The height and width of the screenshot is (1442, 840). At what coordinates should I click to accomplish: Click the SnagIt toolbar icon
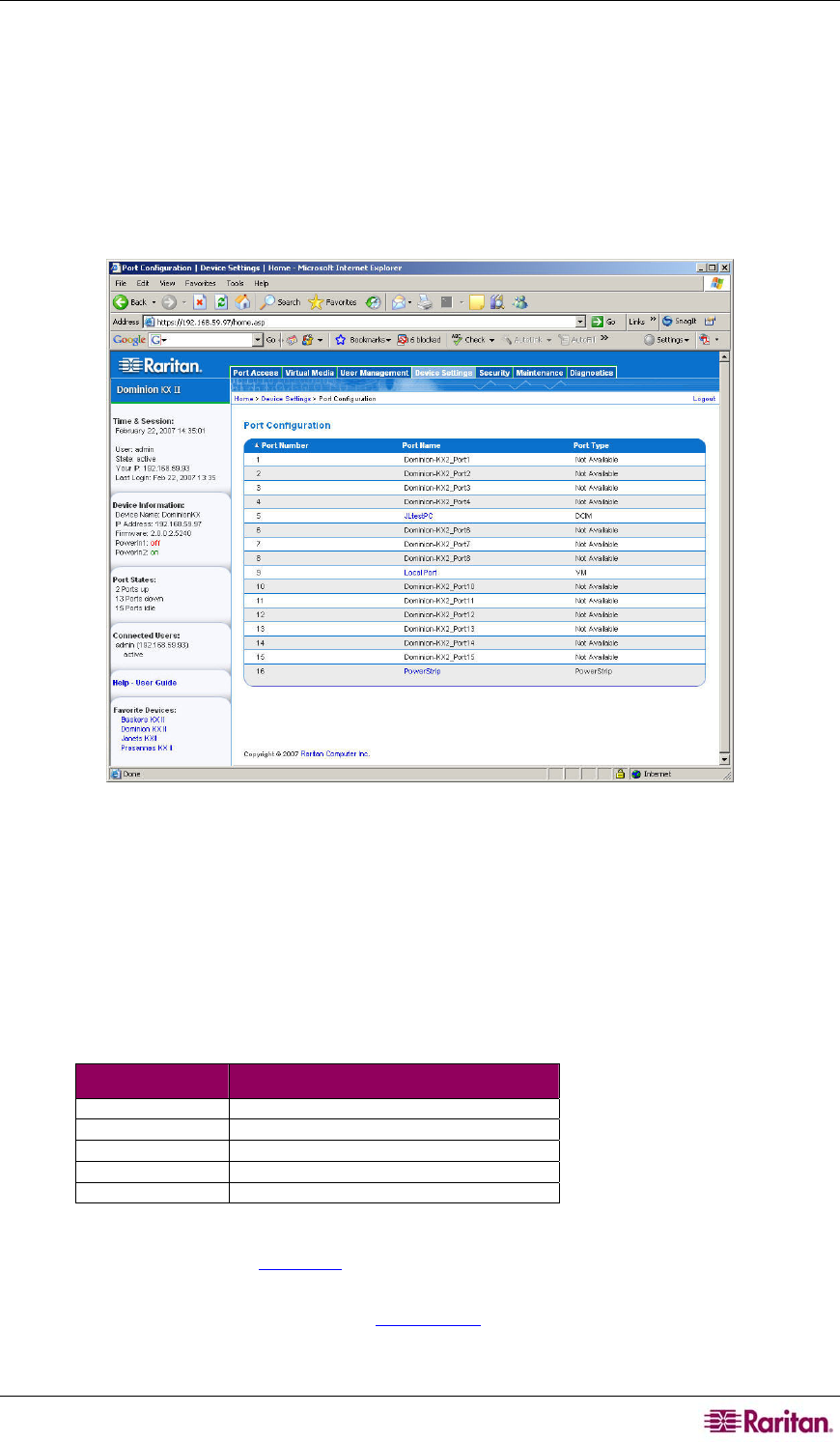667,321
